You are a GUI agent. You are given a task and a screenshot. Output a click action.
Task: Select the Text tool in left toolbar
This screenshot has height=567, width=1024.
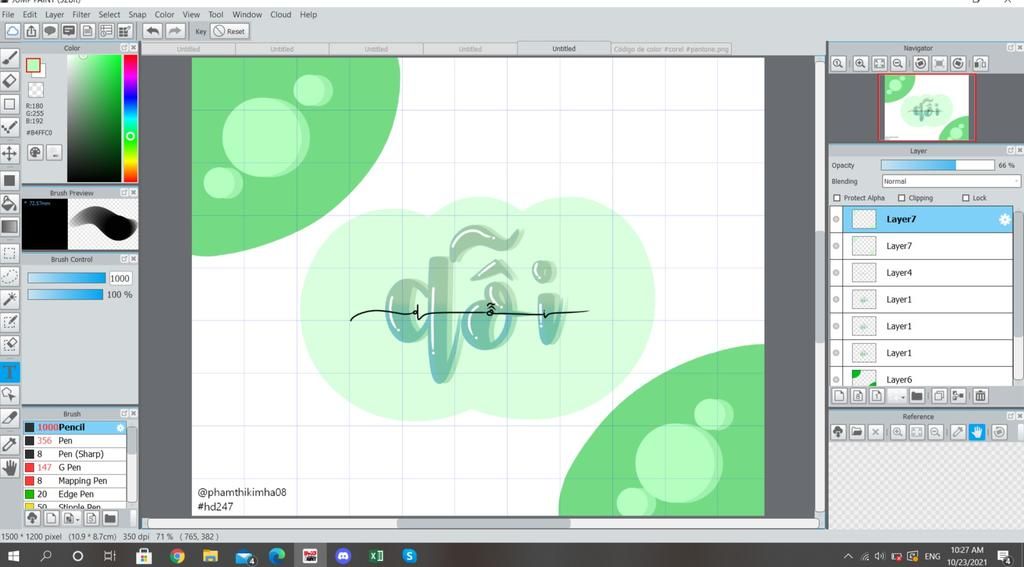[9, 372]
